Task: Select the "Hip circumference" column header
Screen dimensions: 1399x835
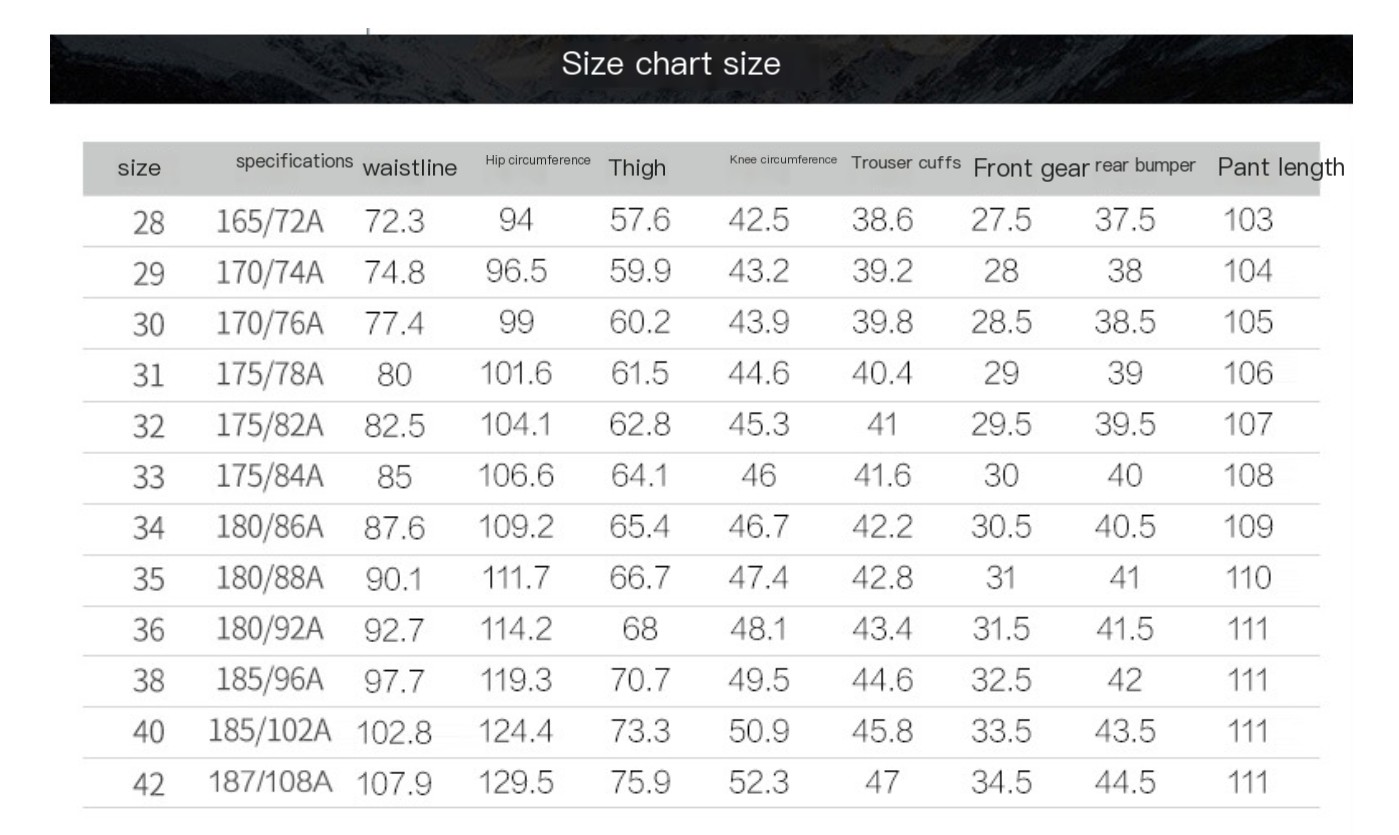Action: [x=538, y=160]
